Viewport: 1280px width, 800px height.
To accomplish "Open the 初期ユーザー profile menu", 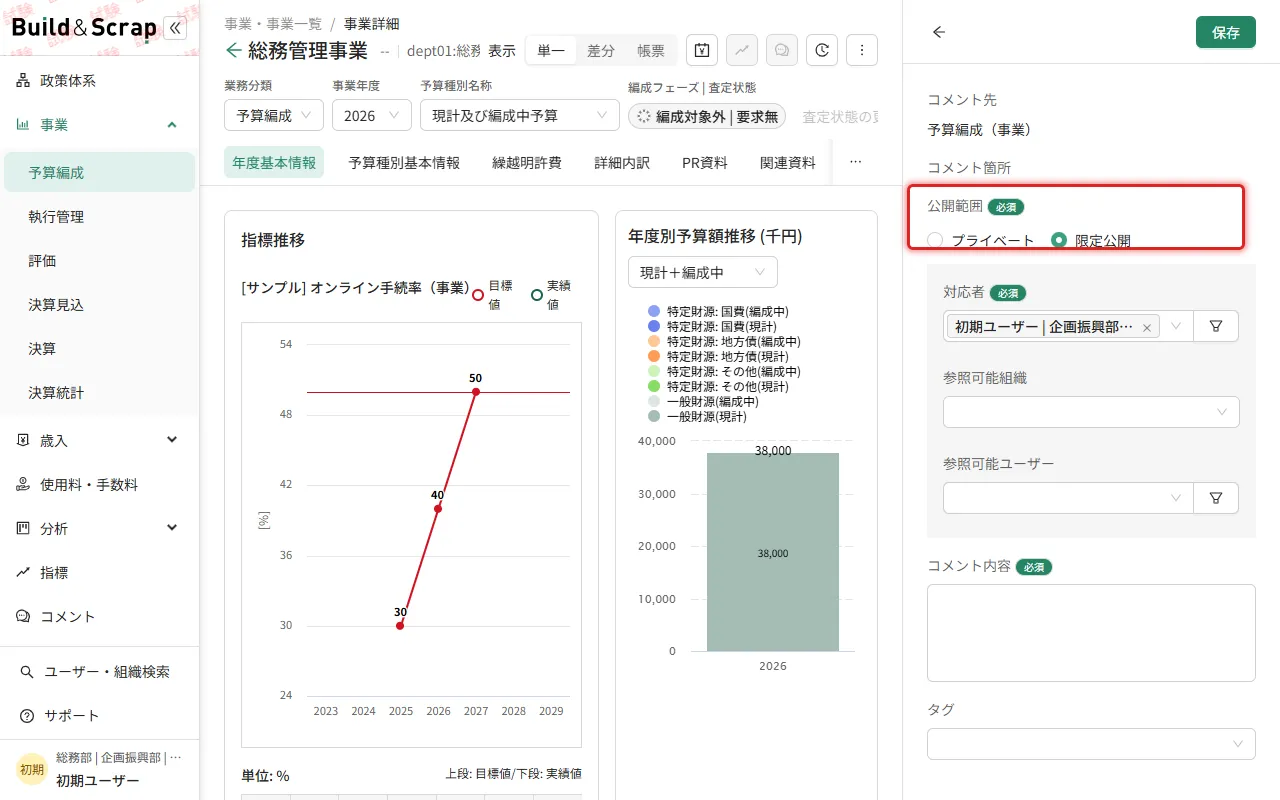I will tap(99, 769).
